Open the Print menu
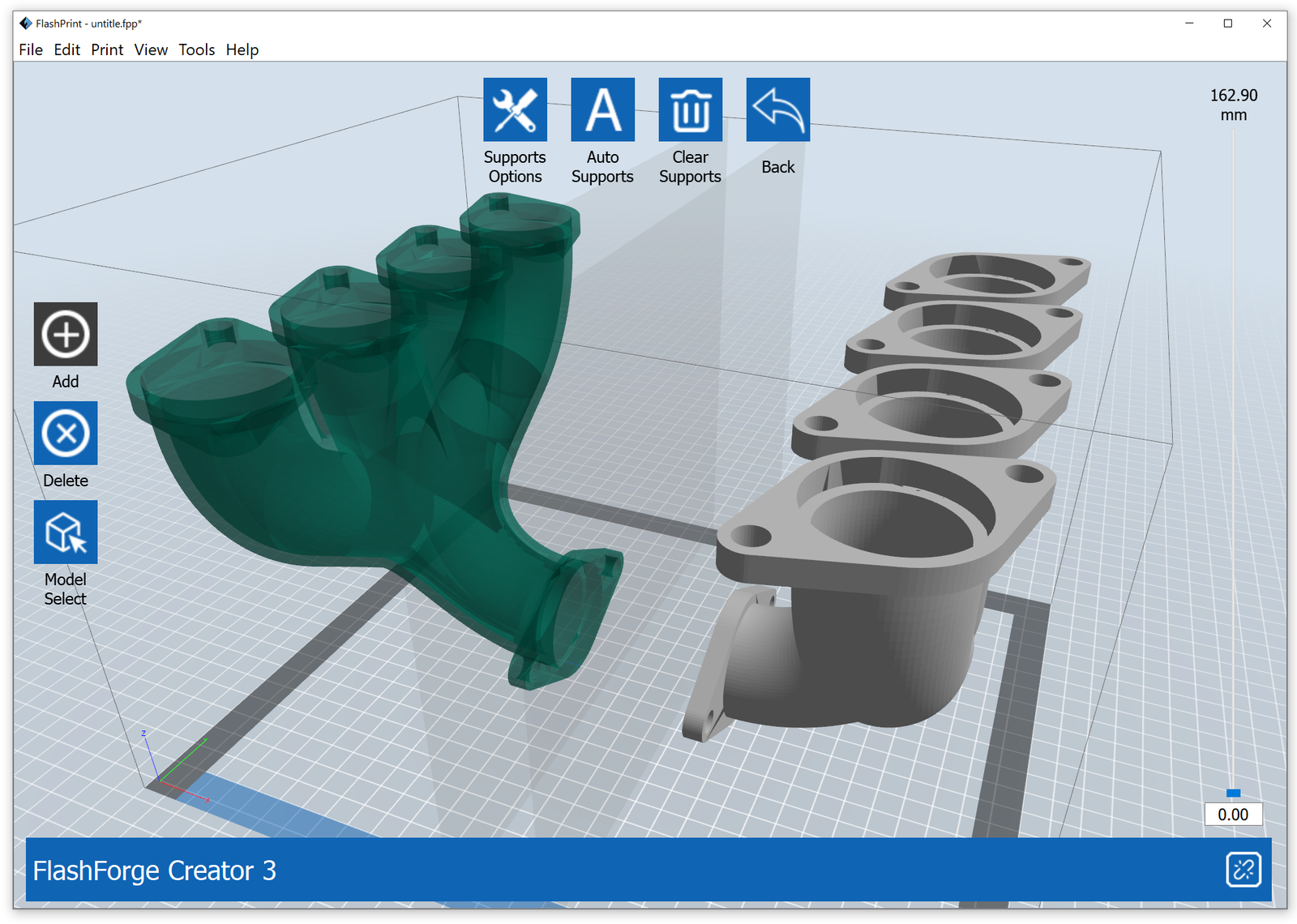 (107, 50)
